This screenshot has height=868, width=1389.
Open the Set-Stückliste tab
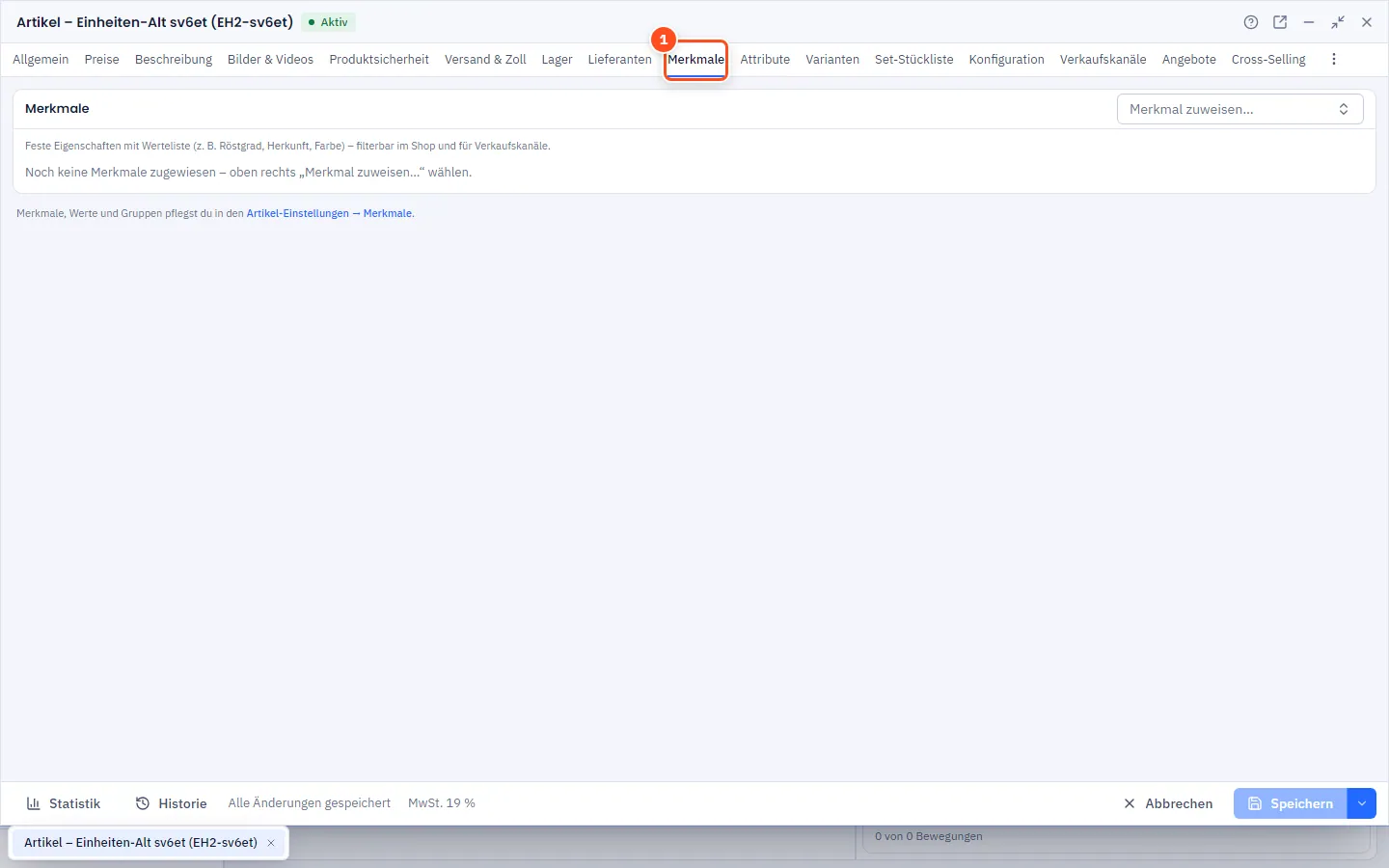[913, 60]
